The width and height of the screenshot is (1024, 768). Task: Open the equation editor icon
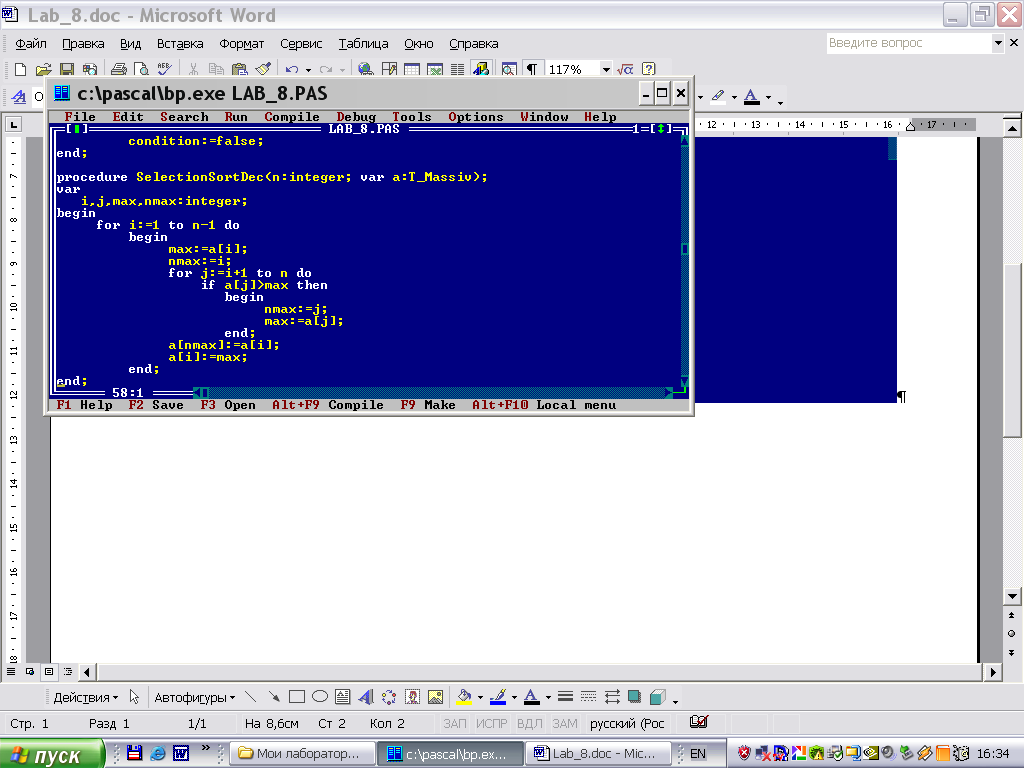pos(625,69)
